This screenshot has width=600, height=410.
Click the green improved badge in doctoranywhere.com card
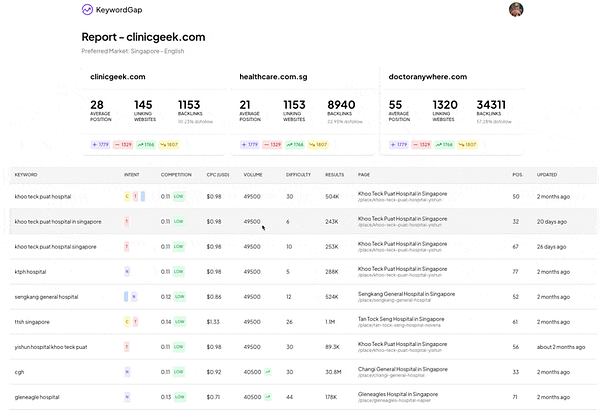coord(444,145)
